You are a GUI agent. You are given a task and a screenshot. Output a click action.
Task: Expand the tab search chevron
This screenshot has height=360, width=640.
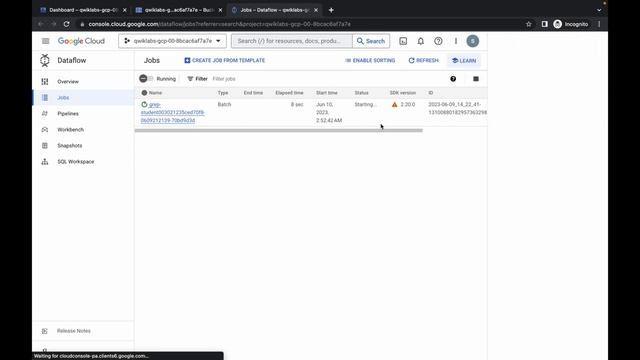click(599, 10)
